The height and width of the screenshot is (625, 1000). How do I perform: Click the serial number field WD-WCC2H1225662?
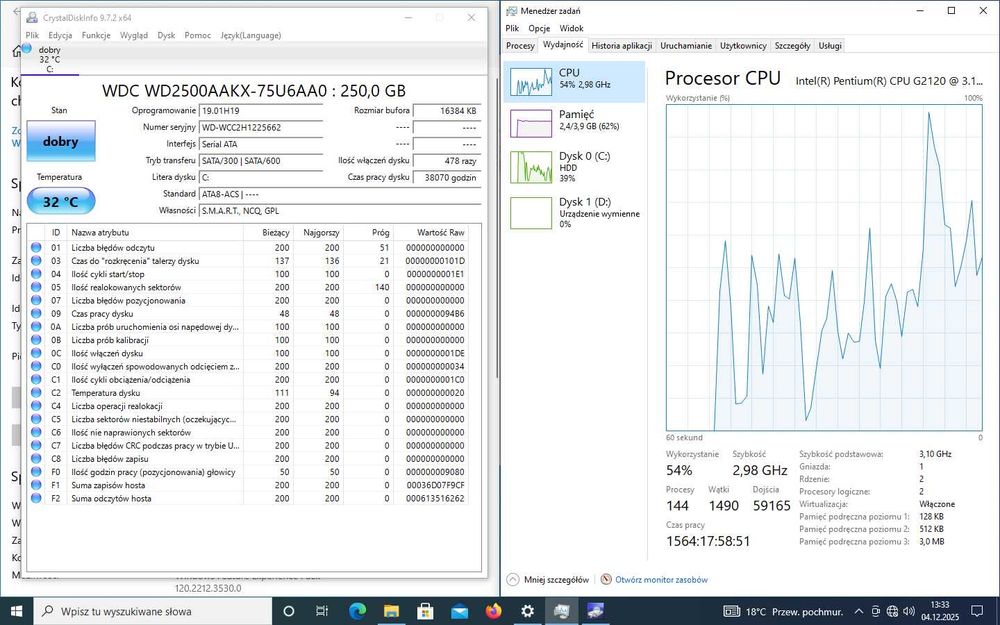click(261, 128)
